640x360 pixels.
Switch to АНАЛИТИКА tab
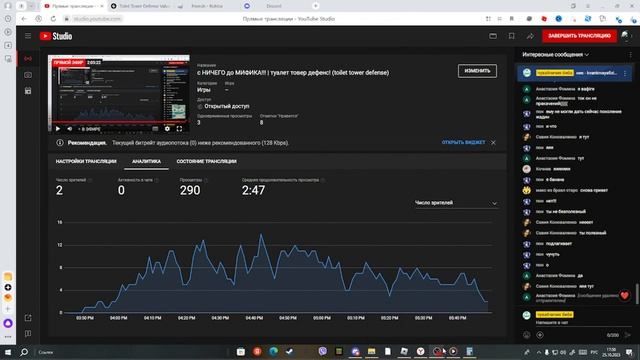point(146,161)
